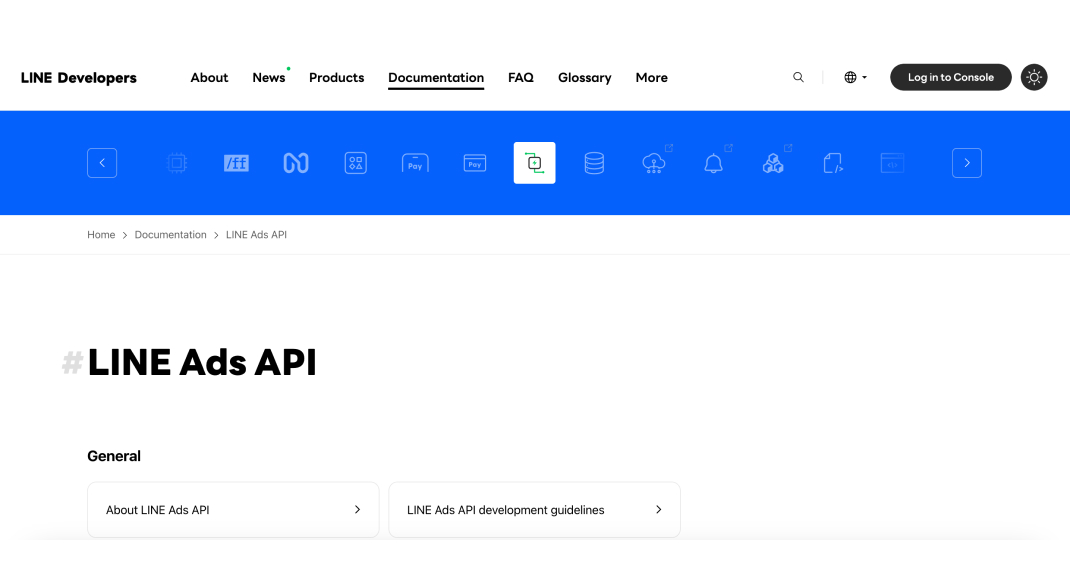Go to Documentation breadcrumb
The height and width of the screenshot is (586, 1070).
171,235
